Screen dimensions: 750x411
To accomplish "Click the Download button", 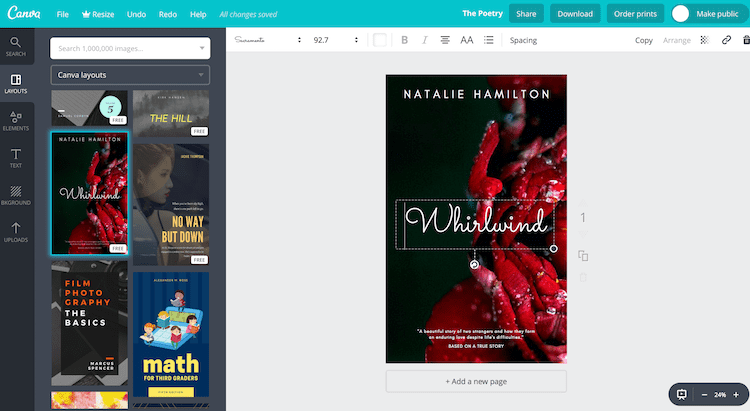I will tap(575, 14).
